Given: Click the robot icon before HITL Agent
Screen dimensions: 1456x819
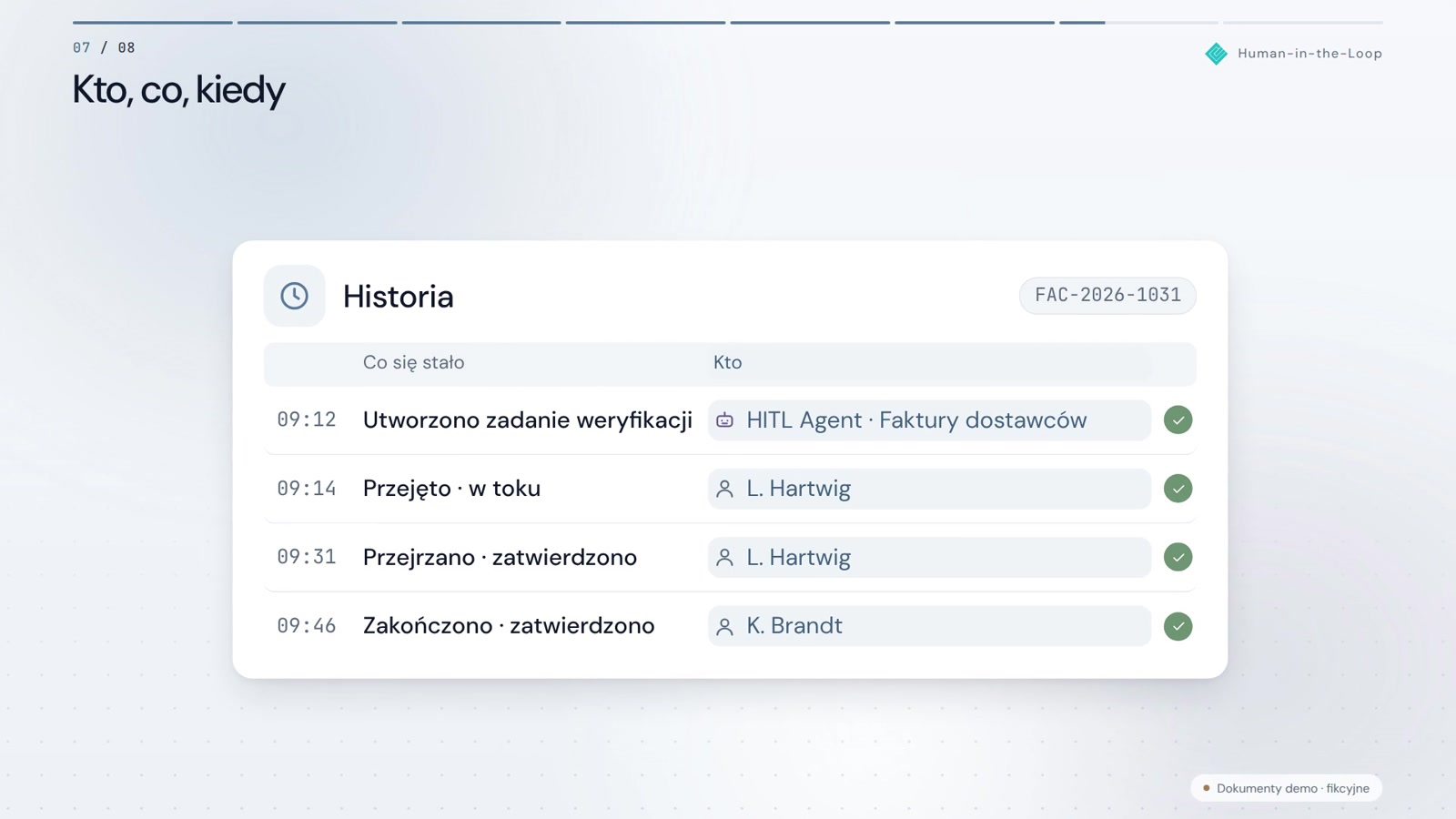Looking at the screenshot, I should tap(724, 420).
